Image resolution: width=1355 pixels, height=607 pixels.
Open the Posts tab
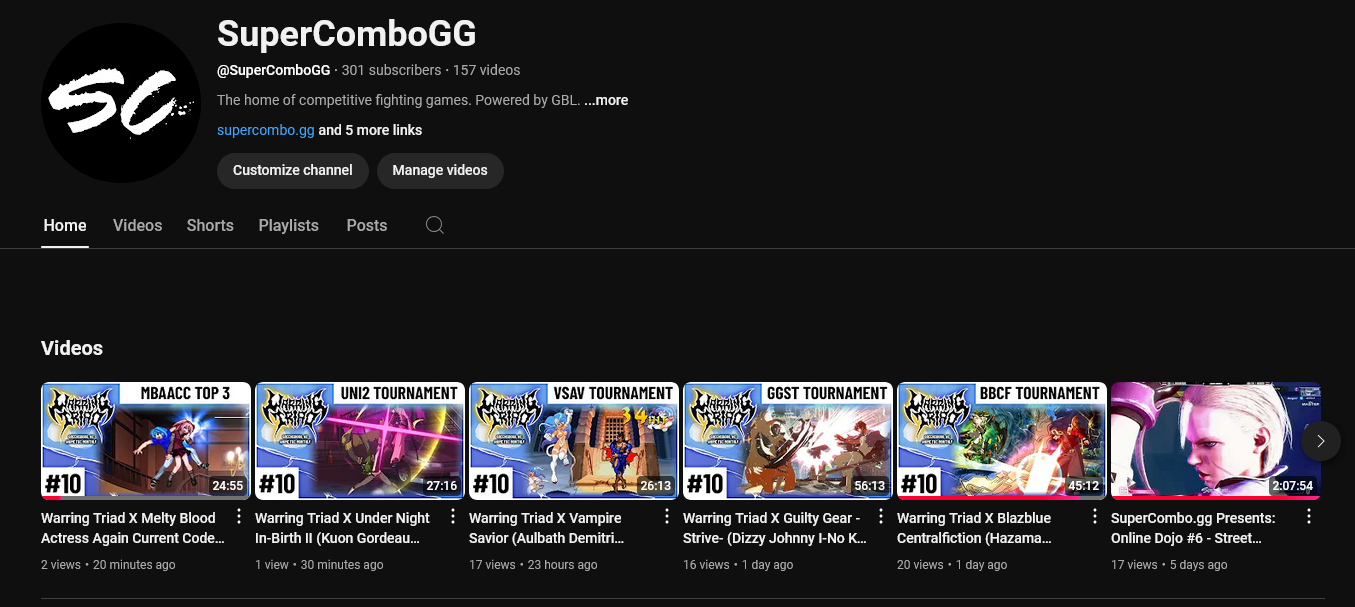[367, 225]
